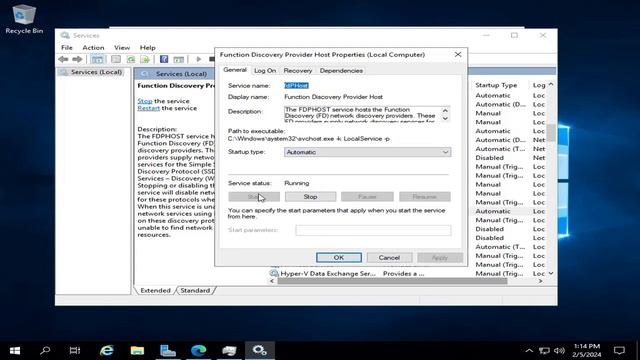
Task: Open Help via the blue question mark icon
Action: 164,59
